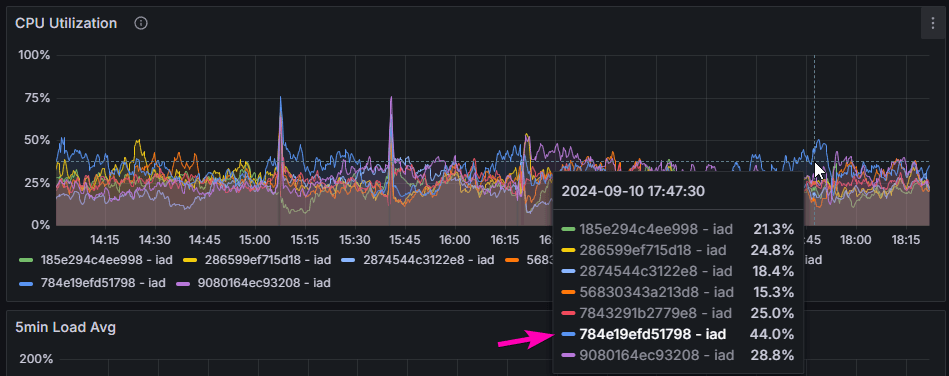Image resolution: width=949 pixels, height=376 pixels.
Task: Click the pink arrow annotation
Action: (x=526, y=340)
